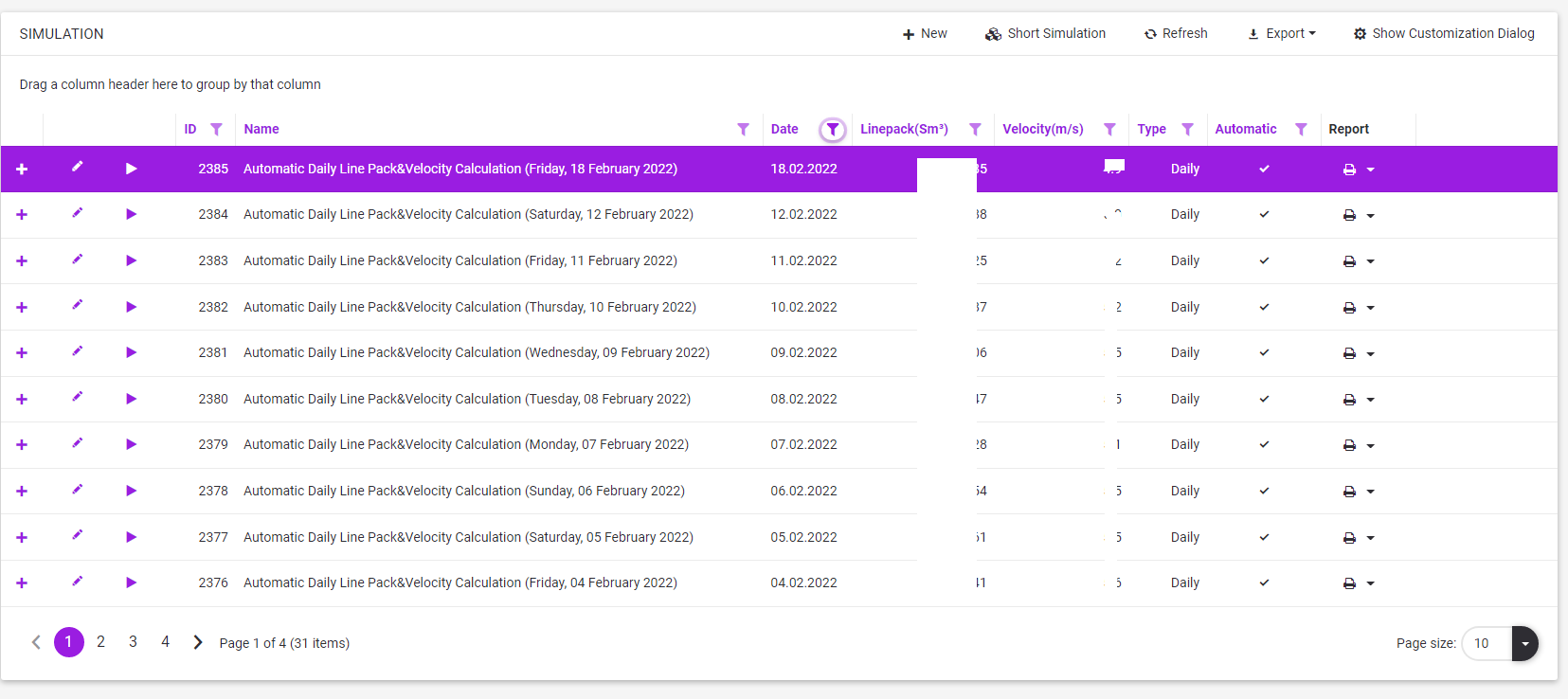1568x699 pixels.
Task: Click the filter icon in the Name column
Action: tap(743, 130)
